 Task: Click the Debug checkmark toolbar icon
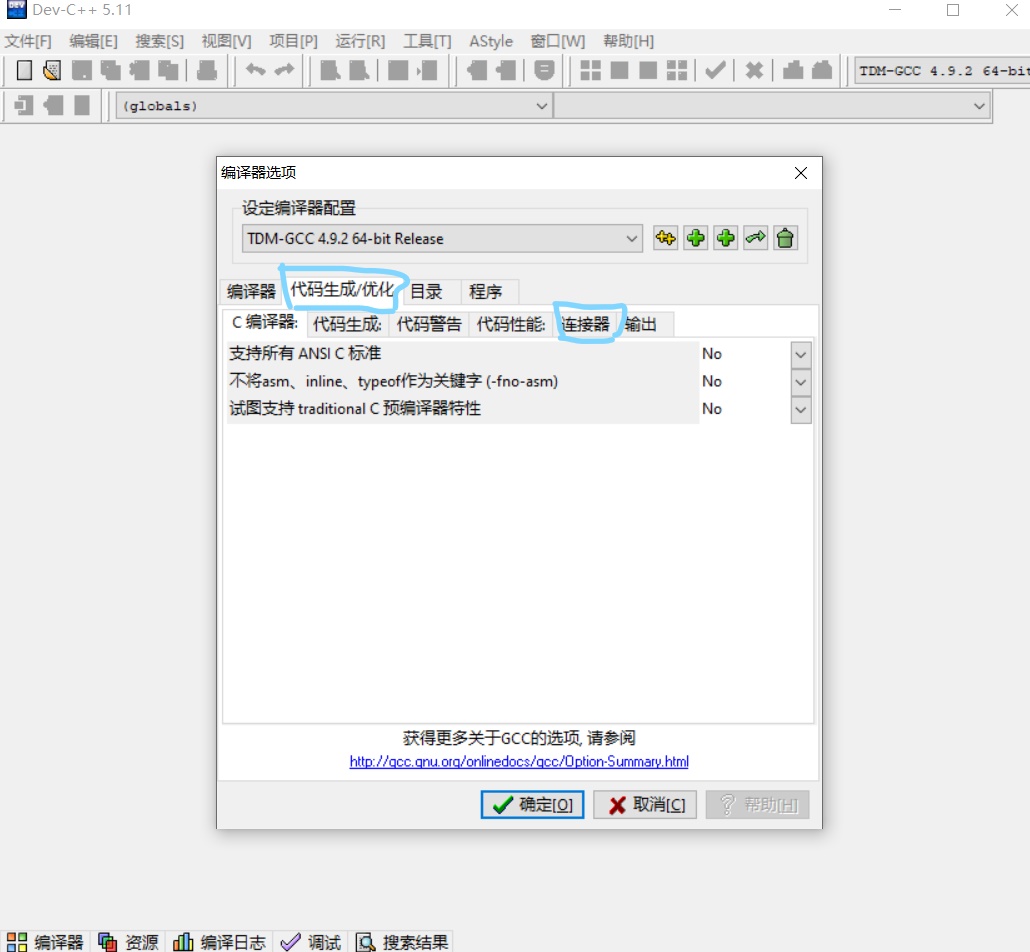coord(715,70)
